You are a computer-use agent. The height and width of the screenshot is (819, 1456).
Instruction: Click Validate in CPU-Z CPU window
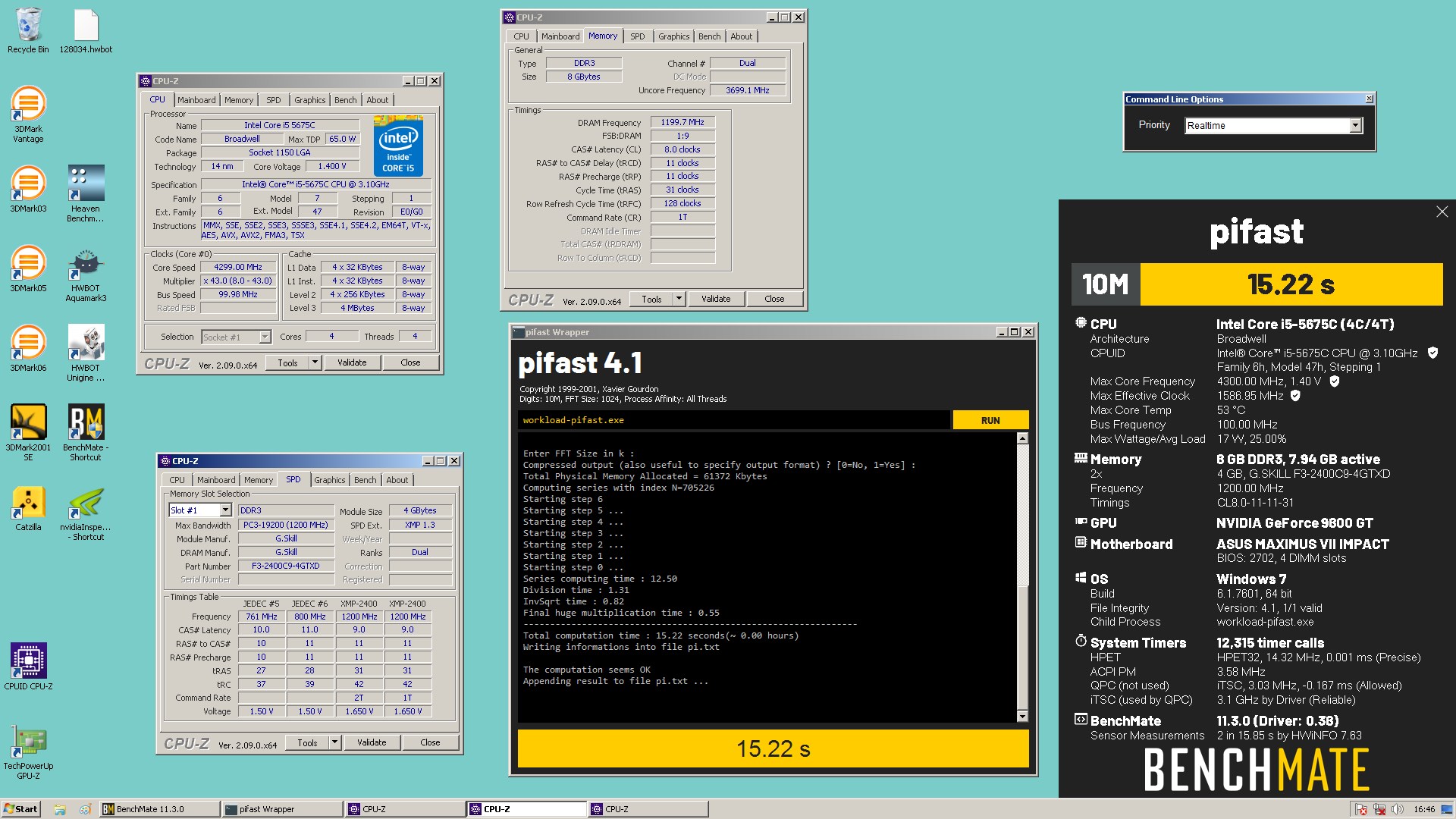[352, 362]
